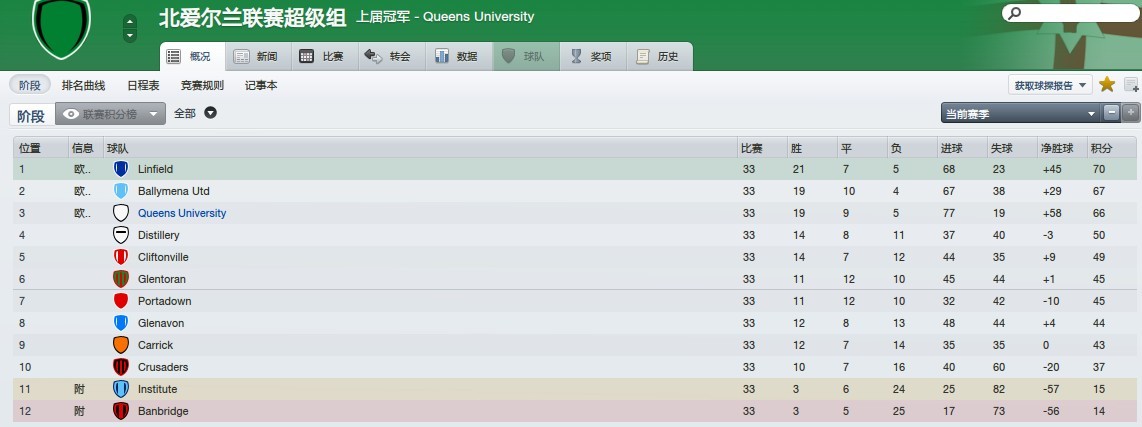Open the 转会 transfers tab

(x=392, y=56)
